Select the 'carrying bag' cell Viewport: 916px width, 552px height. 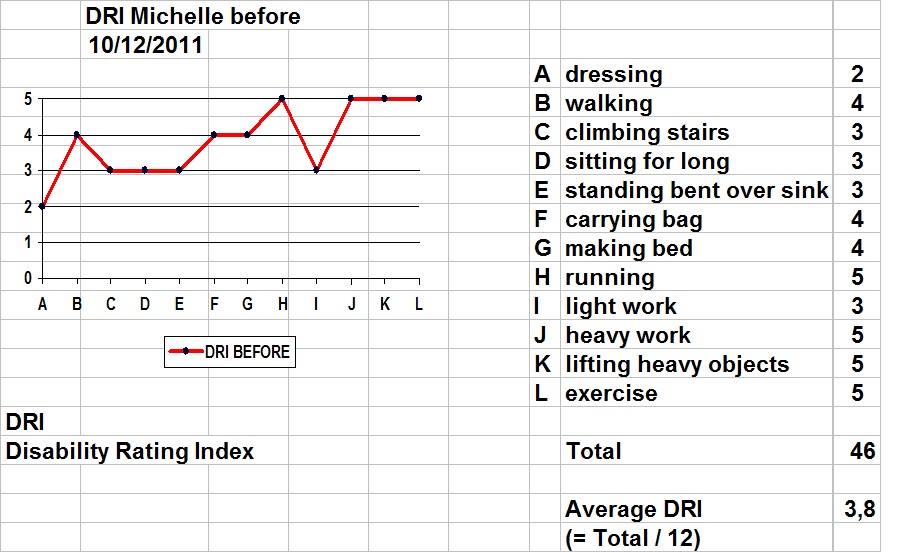[696, 219]
